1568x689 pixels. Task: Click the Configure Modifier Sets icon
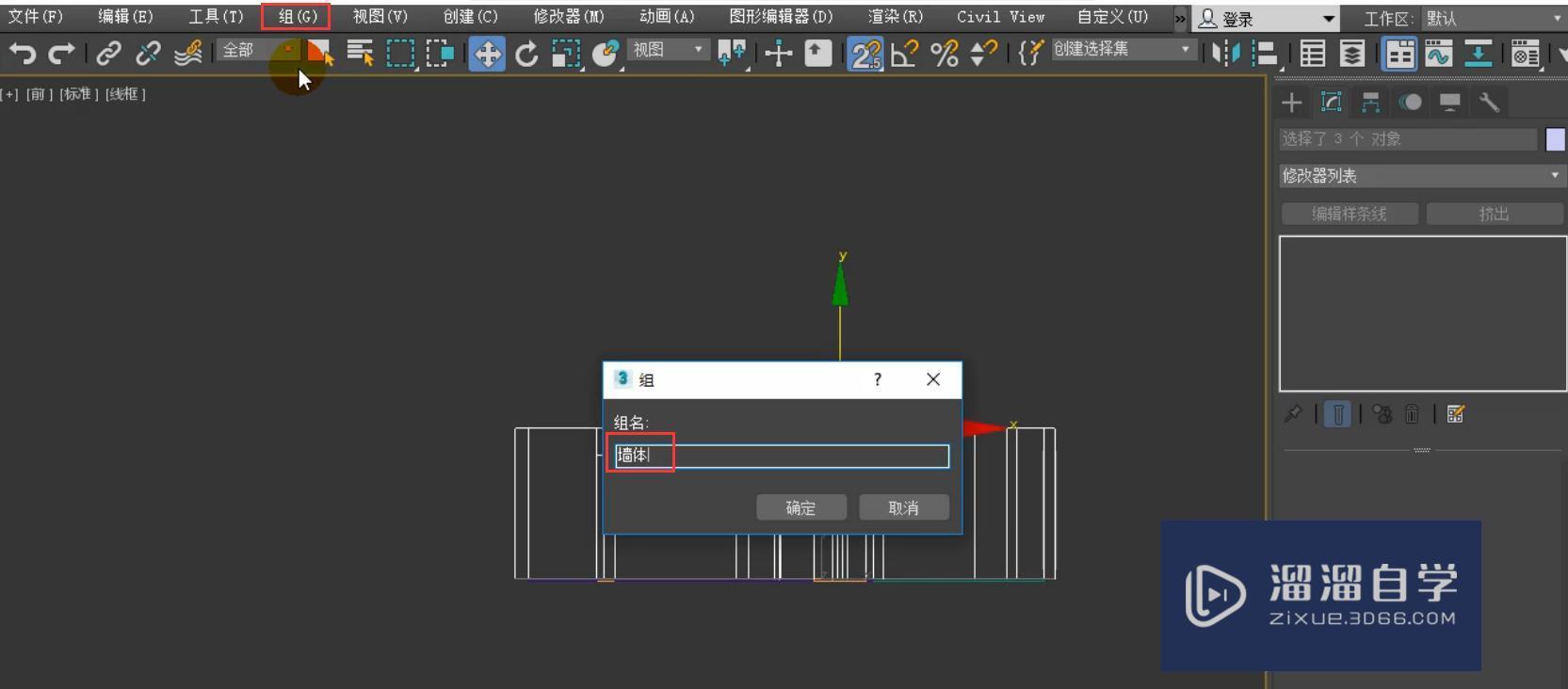pos(1455,414)
